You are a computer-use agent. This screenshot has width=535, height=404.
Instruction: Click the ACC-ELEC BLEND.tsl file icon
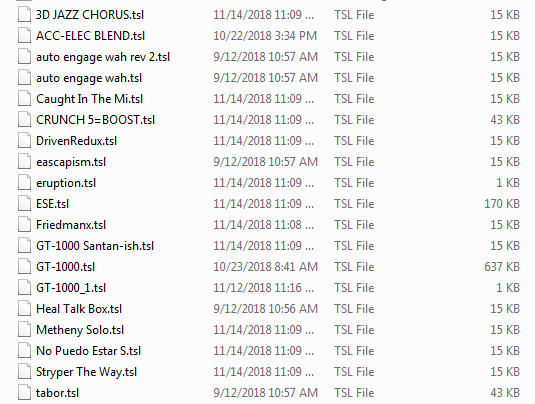[24, 36]
